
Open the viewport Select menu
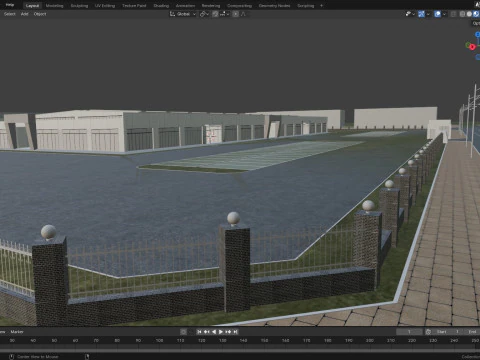tap(10, 14)
